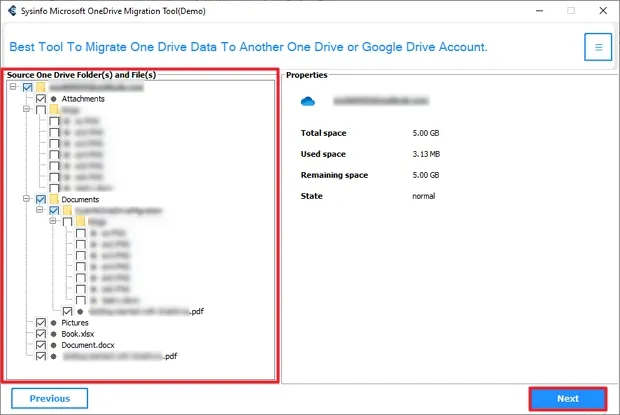
Task: Collapse the root account tree node
Action: [x=13, y=88]
